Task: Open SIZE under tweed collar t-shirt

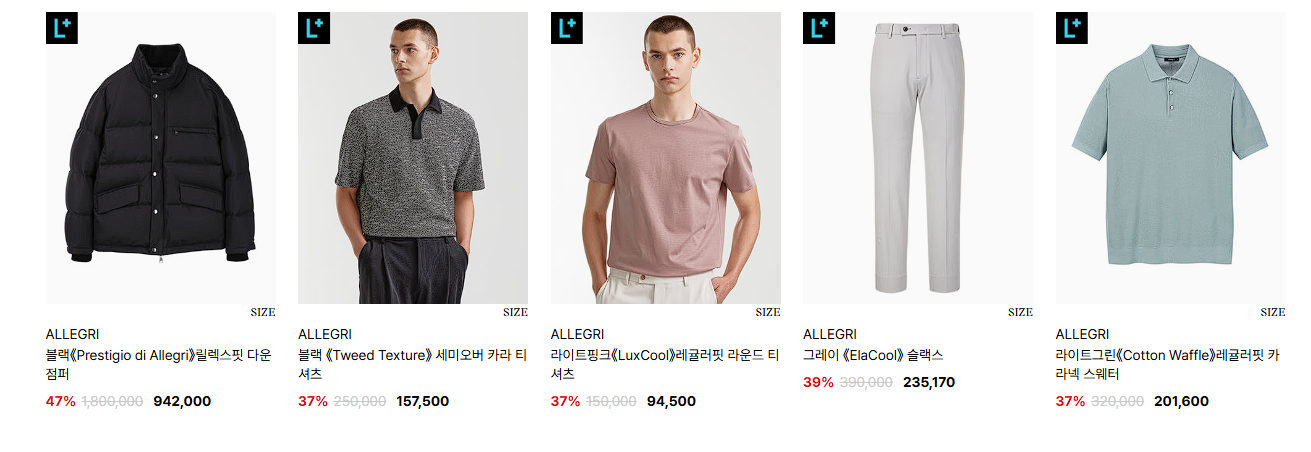Action: [x=515, y=312]
